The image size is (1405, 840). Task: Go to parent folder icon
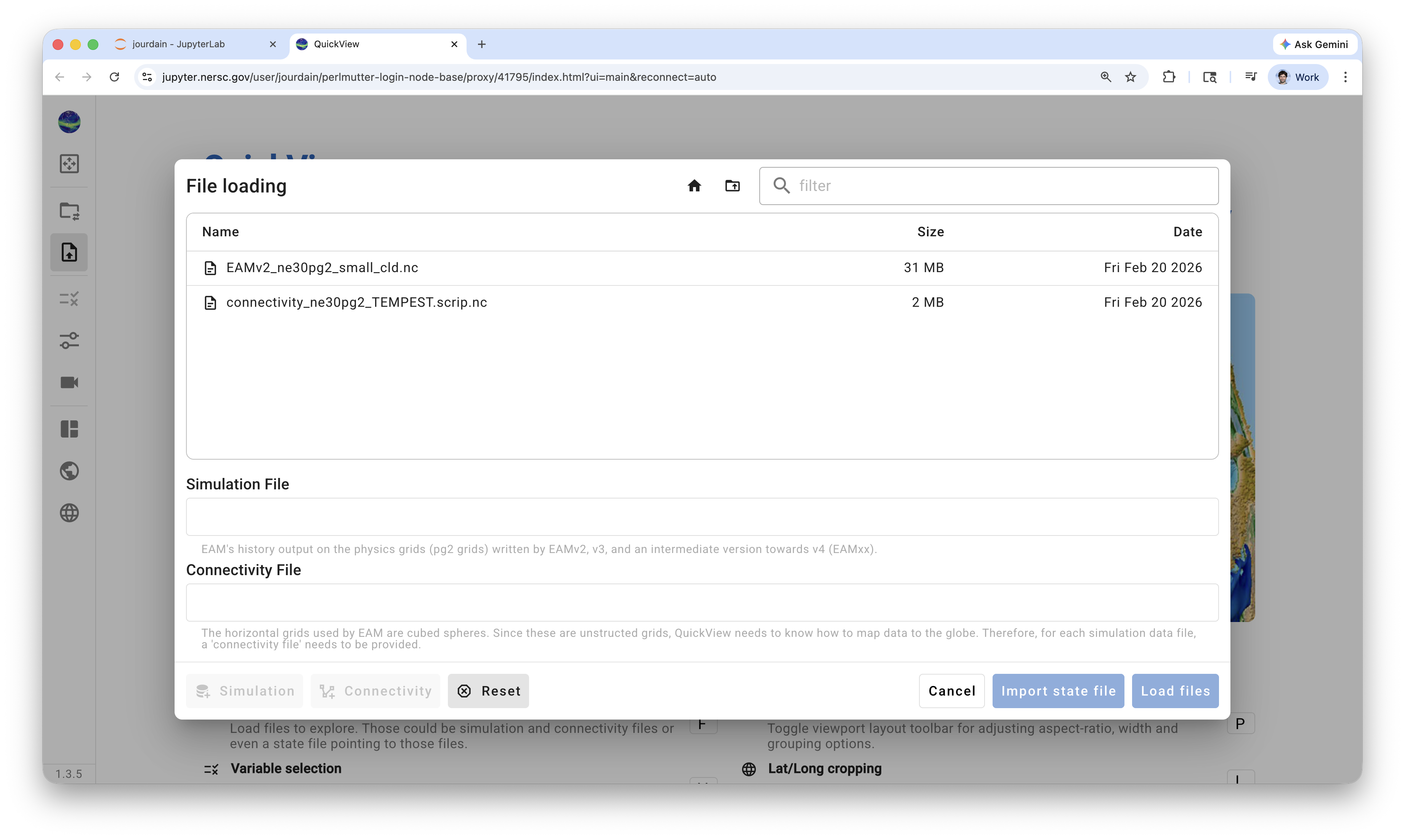(x=732, y=186)
